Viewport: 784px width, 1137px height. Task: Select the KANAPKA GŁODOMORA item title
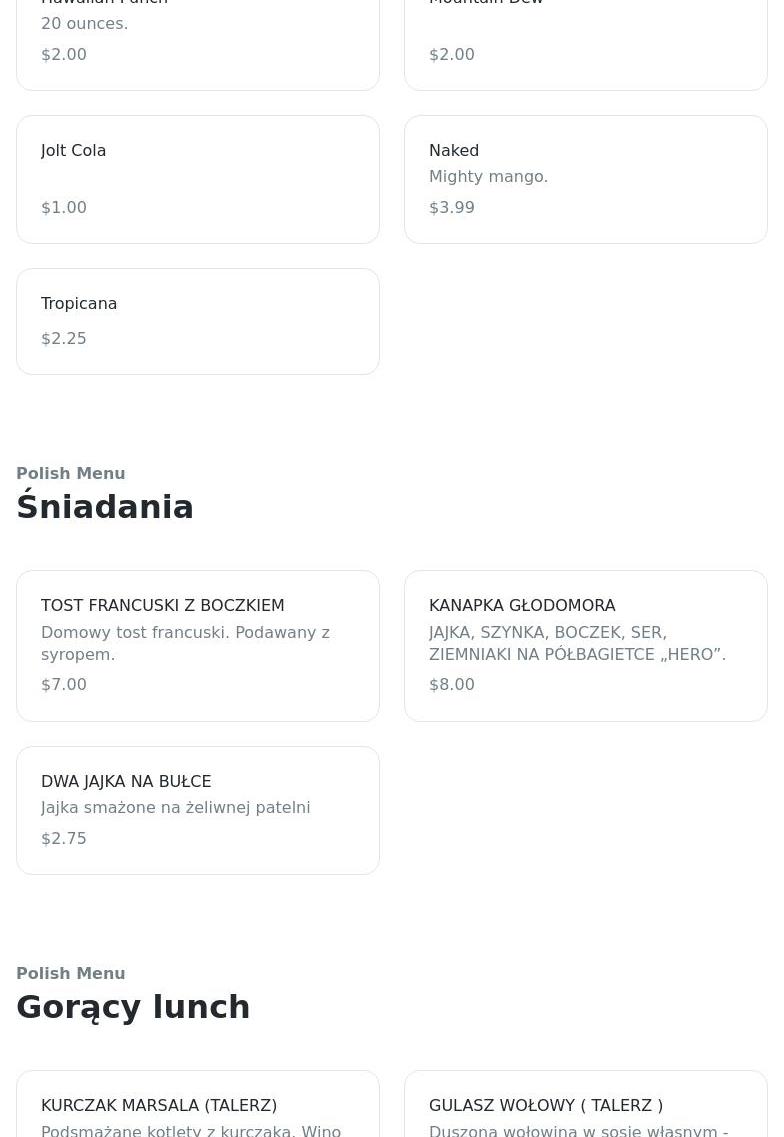[x=522, y=605]
